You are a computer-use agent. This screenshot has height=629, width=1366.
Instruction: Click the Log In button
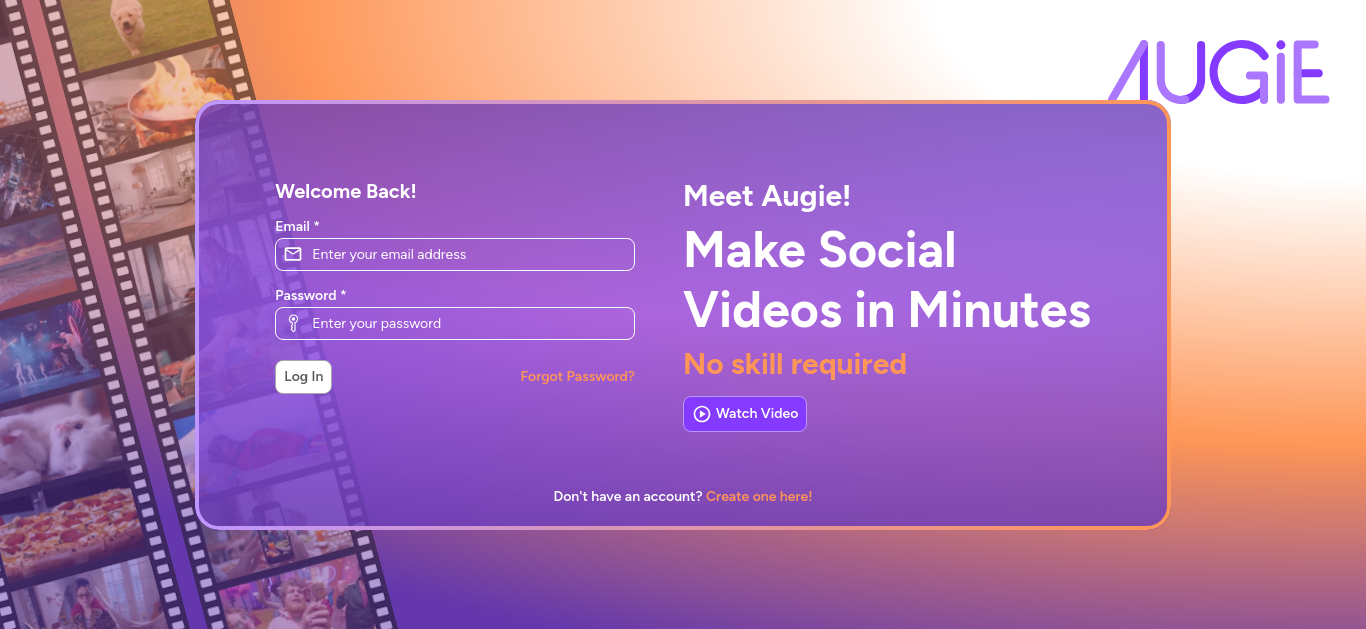pyautogui.click(x=304, y=377)
